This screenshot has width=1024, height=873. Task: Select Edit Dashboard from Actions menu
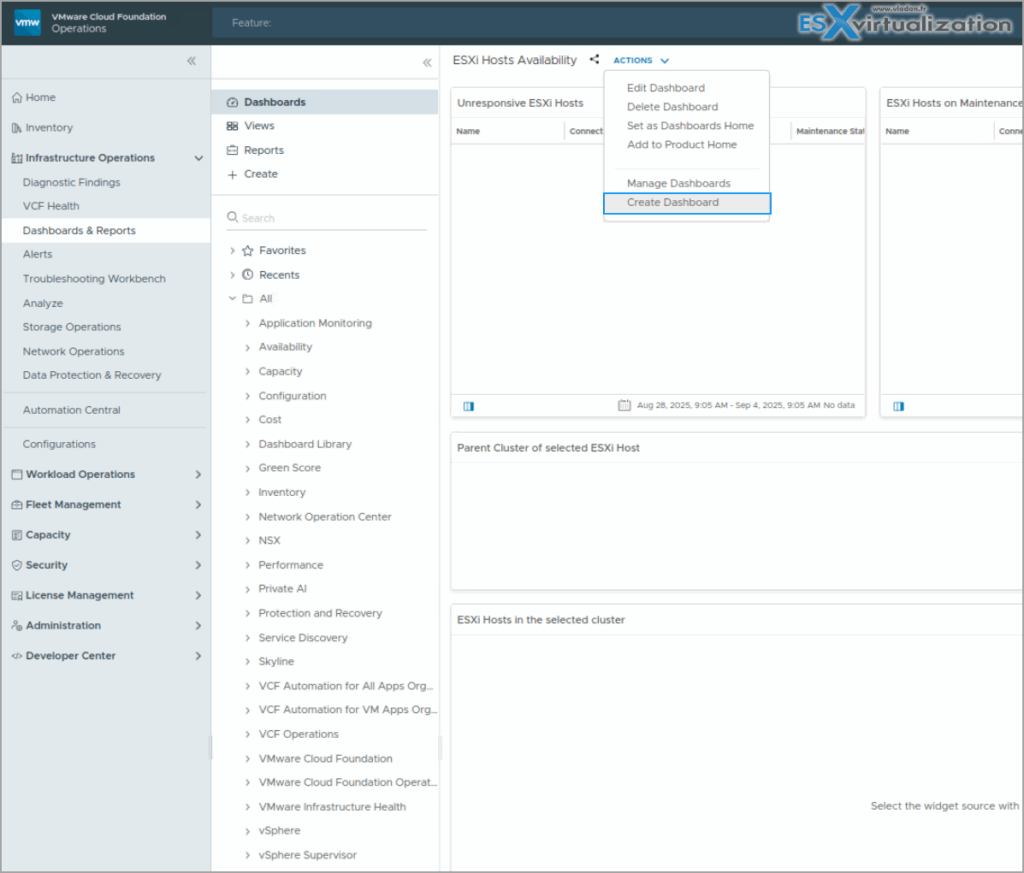point(665,88)
